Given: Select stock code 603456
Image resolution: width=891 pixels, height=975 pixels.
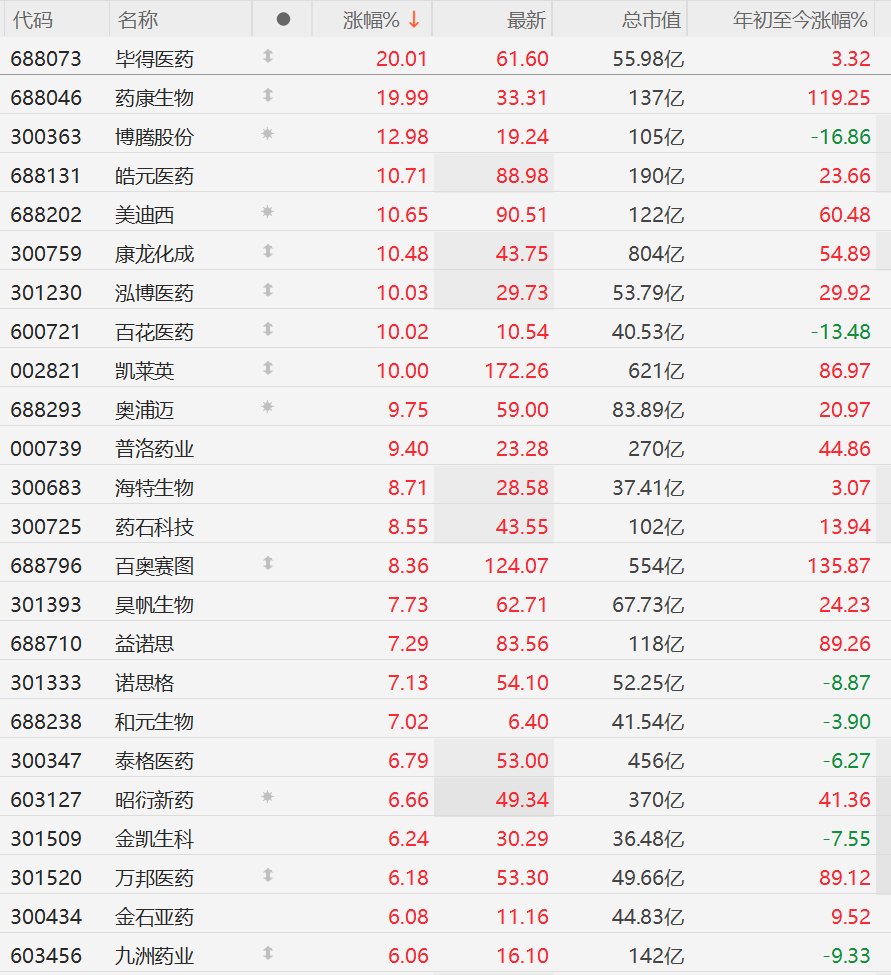Looking at the screenshot, I should coord(46,956).
